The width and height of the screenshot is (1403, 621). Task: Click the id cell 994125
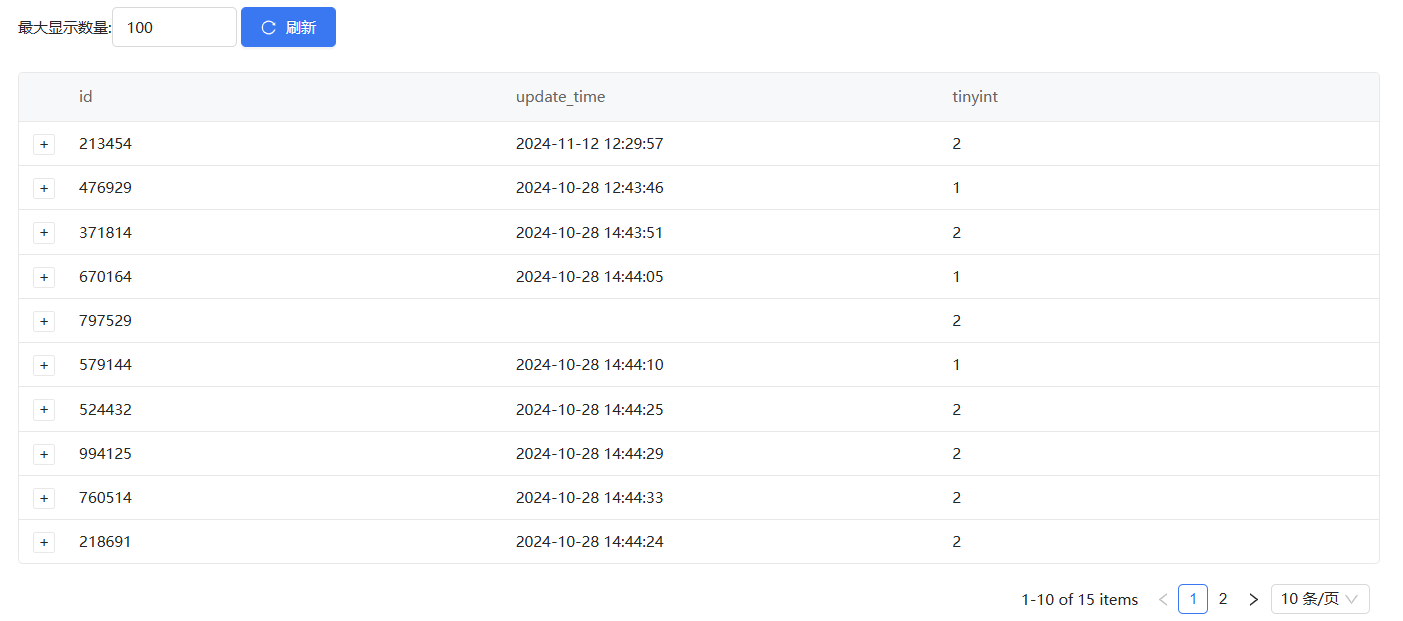105,454
